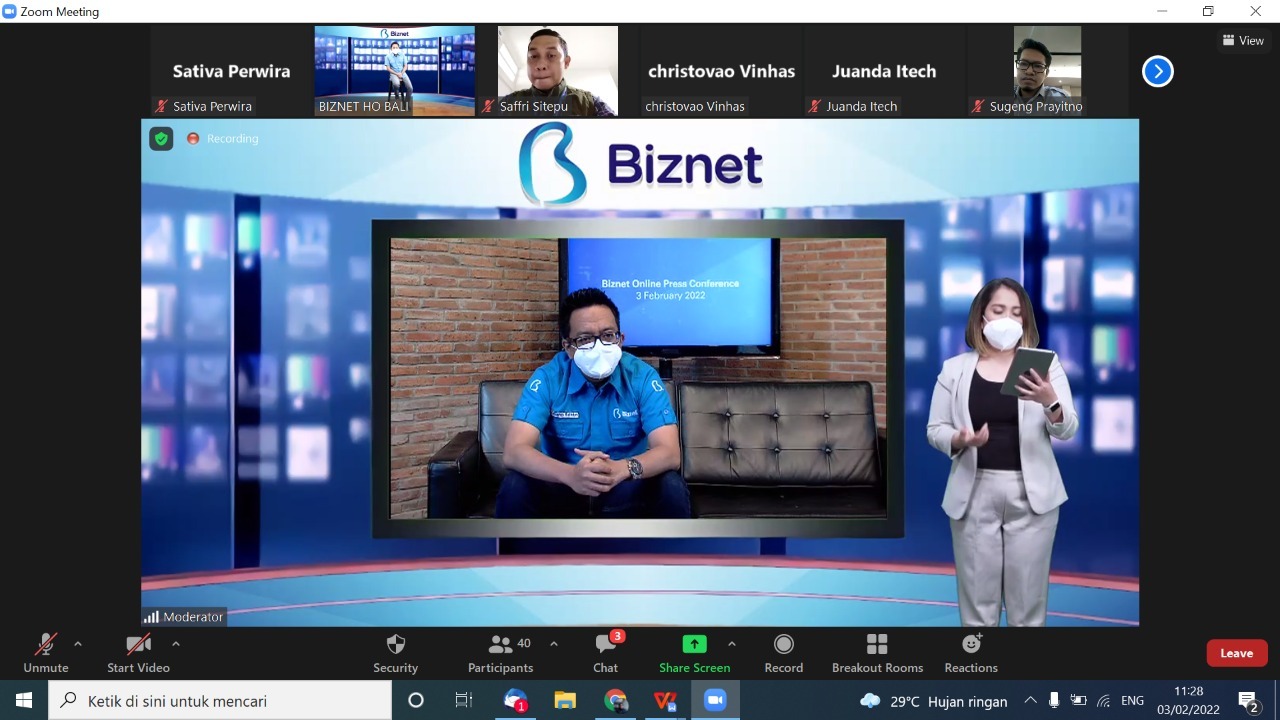Screen dimensions: 1280x720
Task: Open Google Chrome from the taskbar
Action: pos(615,701)
